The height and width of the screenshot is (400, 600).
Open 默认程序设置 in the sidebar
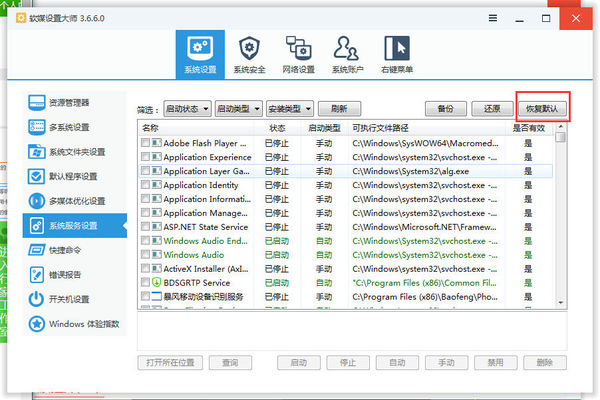[75, 176]
